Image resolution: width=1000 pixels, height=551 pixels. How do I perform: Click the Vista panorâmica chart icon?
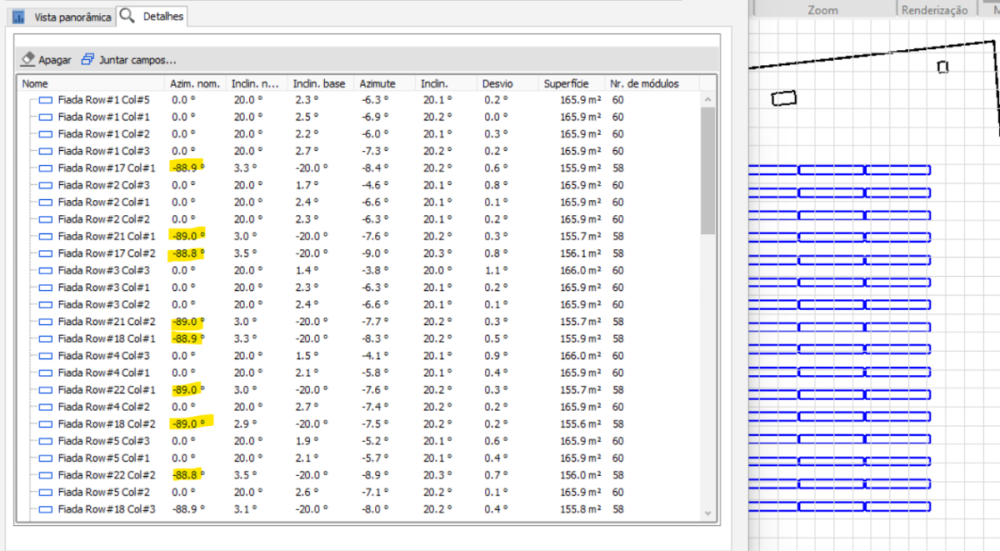pos(18,17)
